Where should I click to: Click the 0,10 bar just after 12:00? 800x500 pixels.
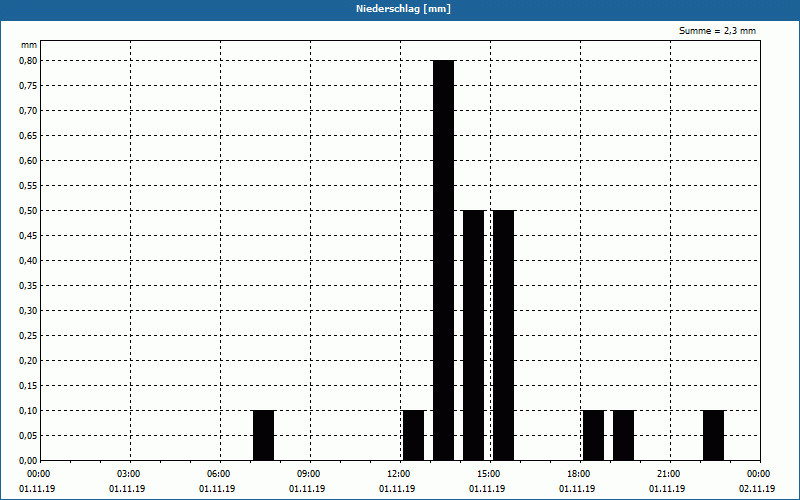click(x=413, y=435)
